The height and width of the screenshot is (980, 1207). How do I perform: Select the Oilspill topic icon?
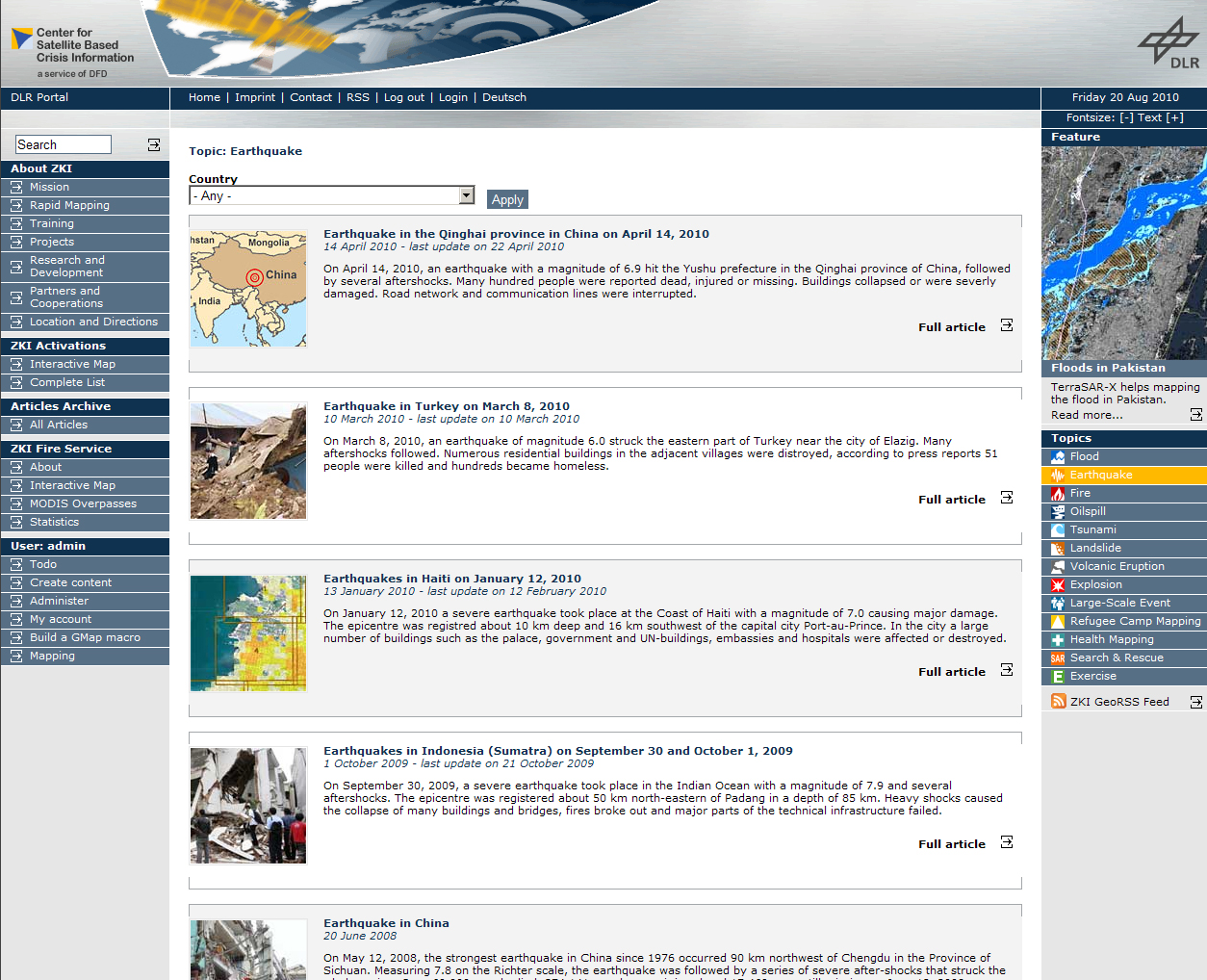[1058, 512]
